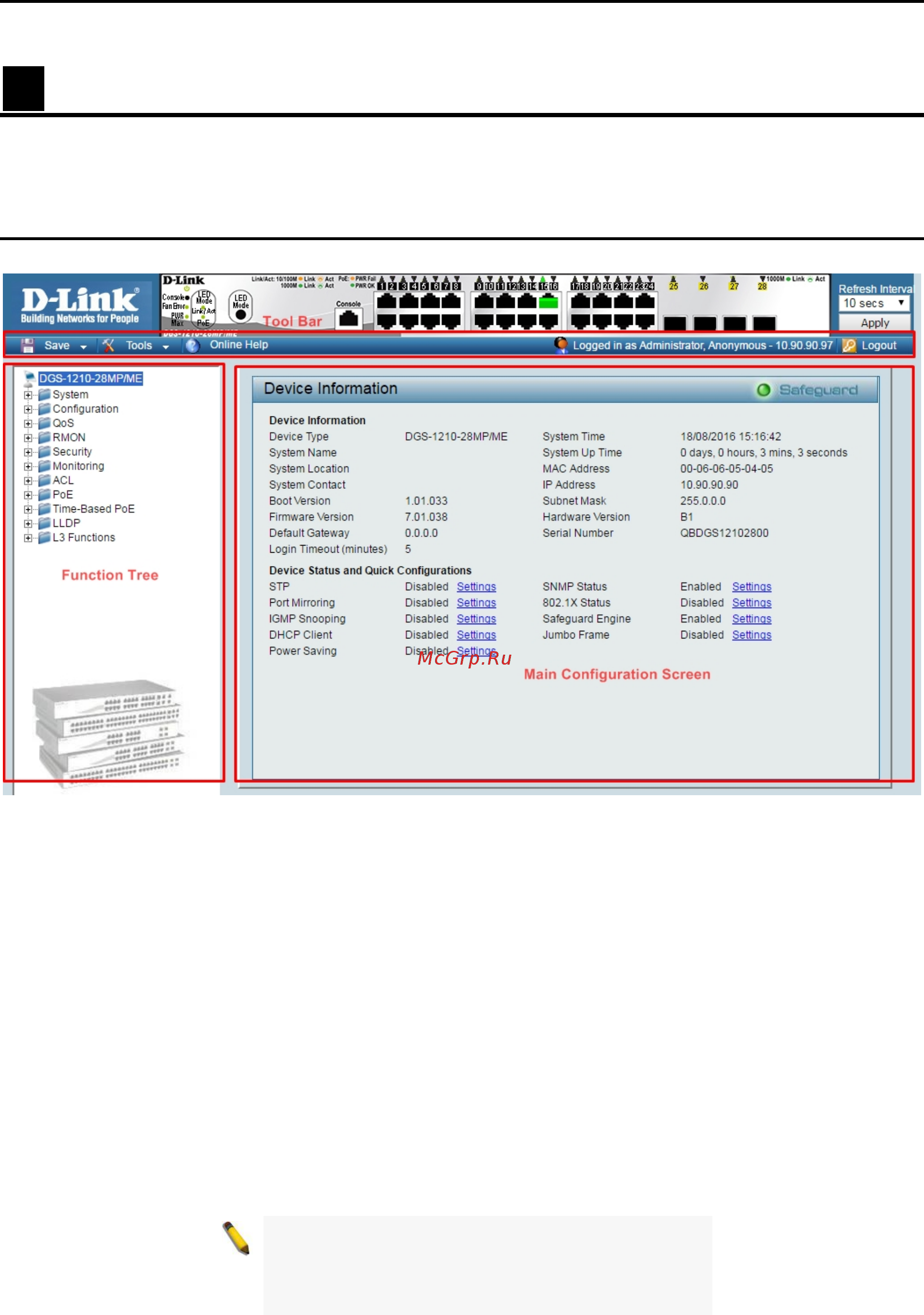This screenshot has height=1315, width=924.
Task: Click the Save floppy disk icon
Action: click(28, 345)
